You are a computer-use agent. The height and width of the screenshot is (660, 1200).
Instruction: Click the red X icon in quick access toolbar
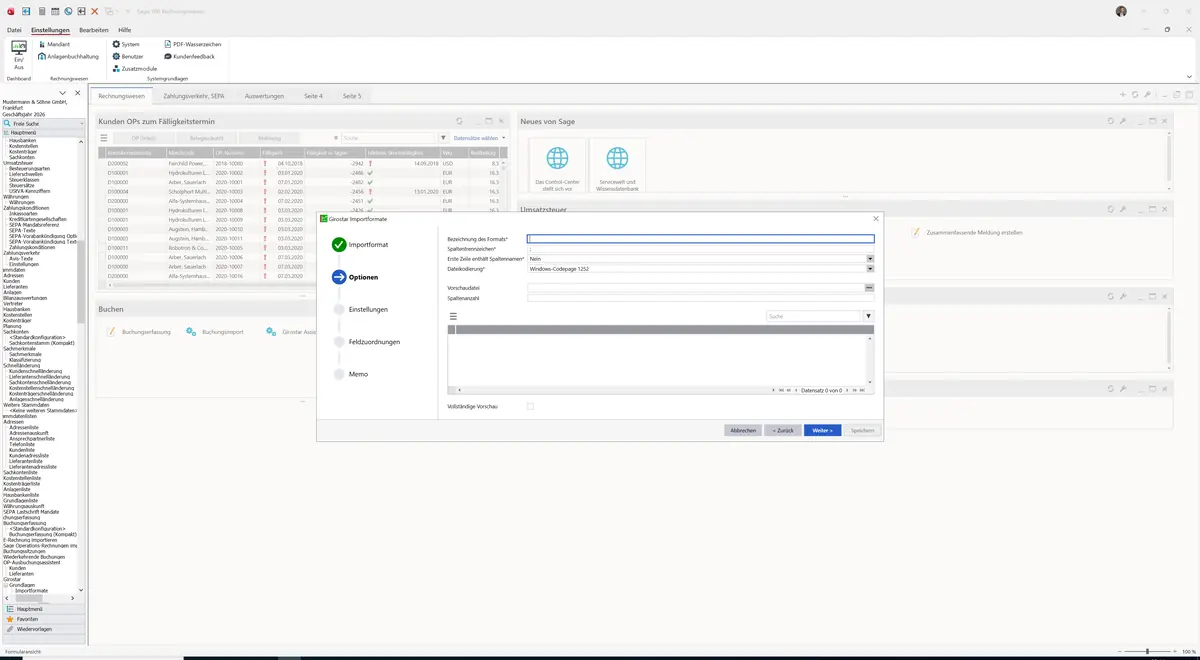coord(94,11)
